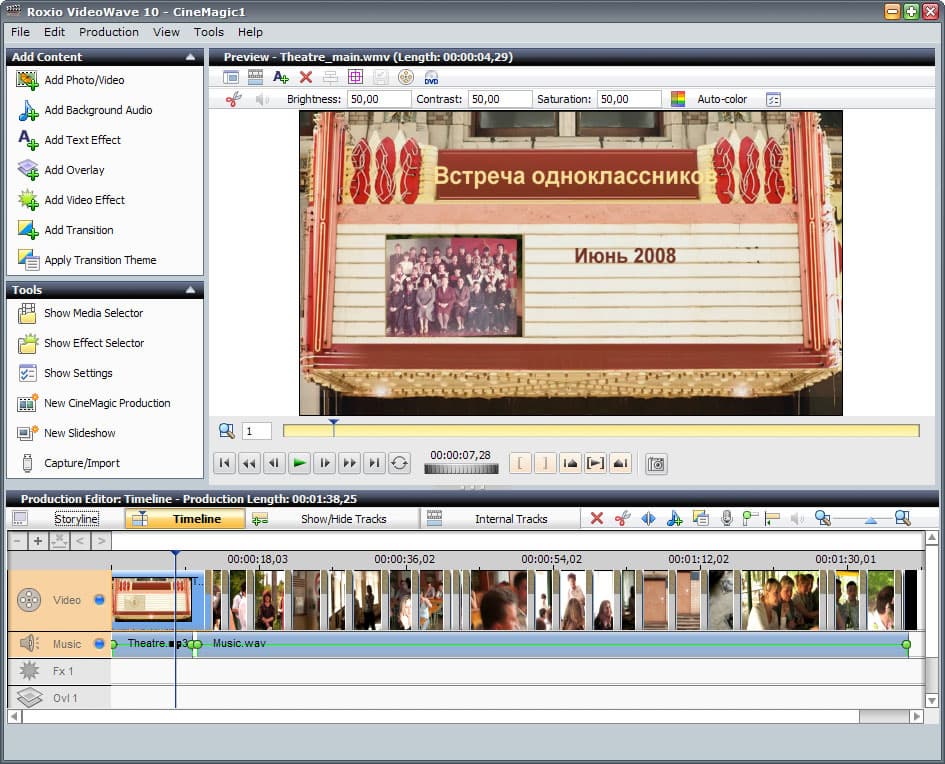Take a snapshot with the camera icon
Viewport: 945px width, 764px height.
point(656,463)
